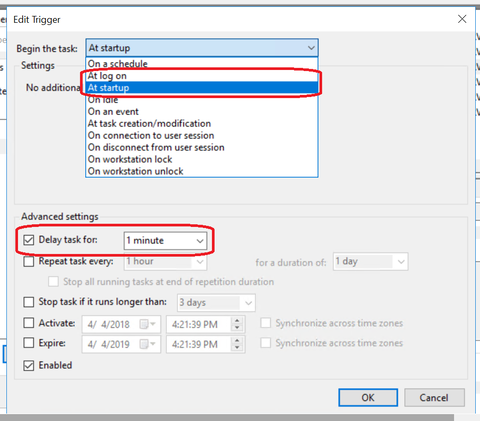Open the 1 hour repeat dropdown

tap(165, 261)
